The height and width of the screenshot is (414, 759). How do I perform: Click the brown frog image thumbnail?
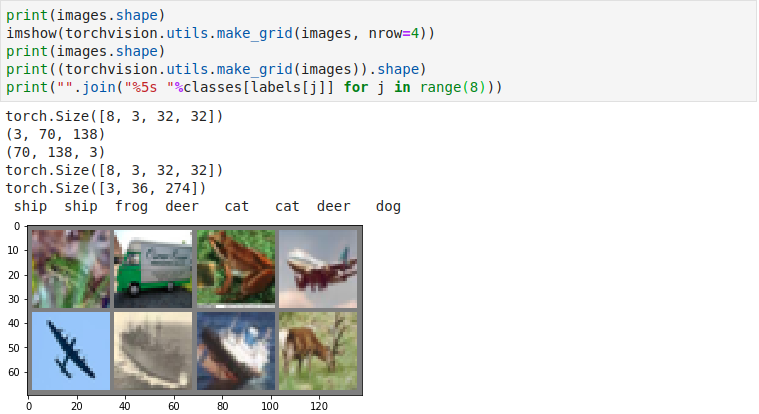tap(236, 269)
